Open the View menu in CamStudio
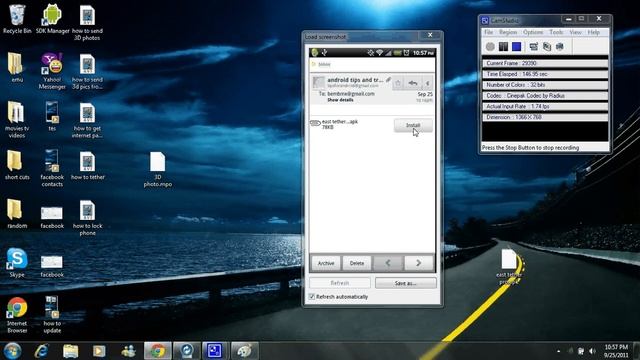The image size is (640, 360). 575,32
